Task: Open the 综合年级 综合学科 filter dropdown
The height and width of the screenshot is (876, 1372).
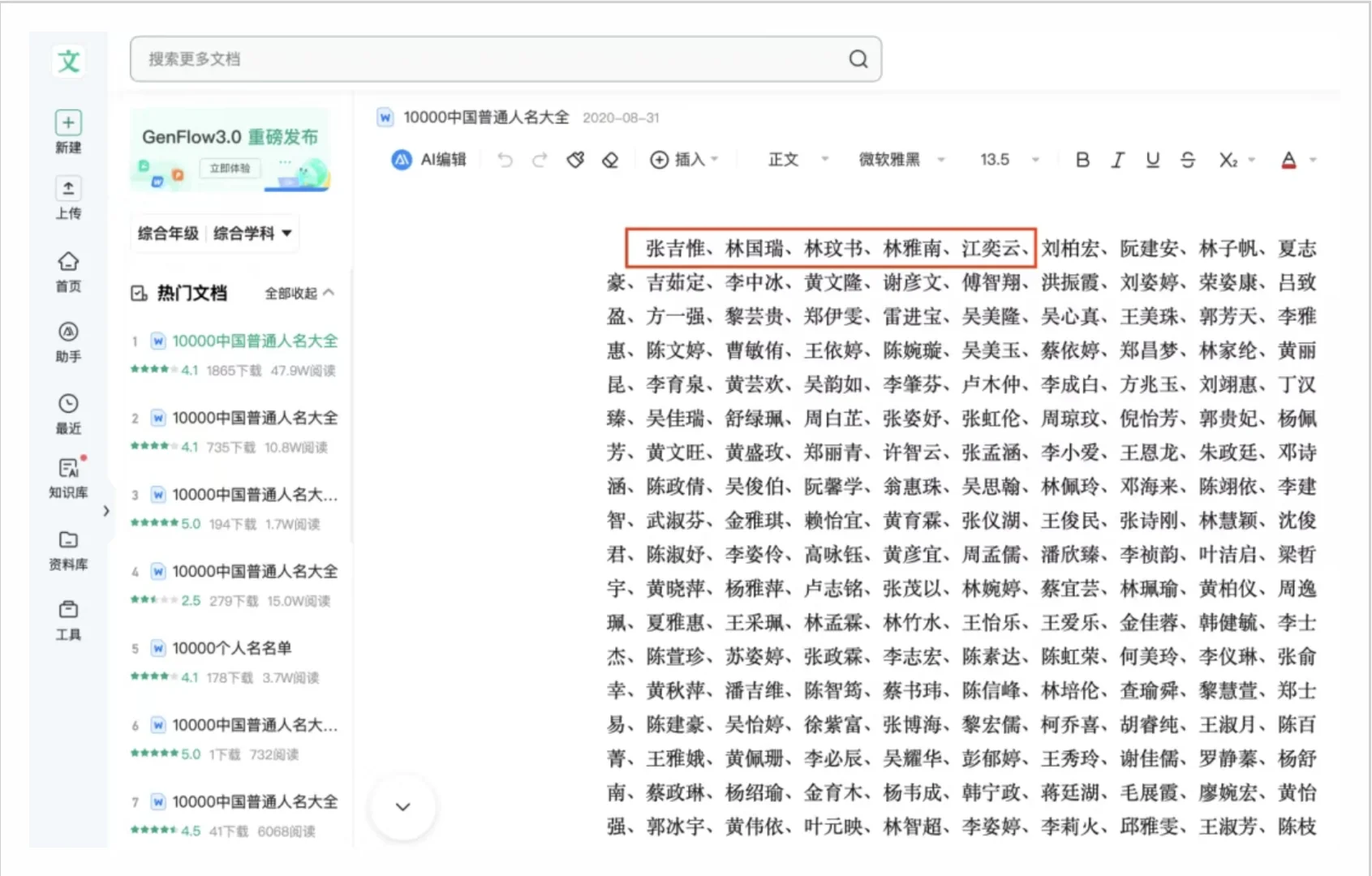Action: coord(213,233)
